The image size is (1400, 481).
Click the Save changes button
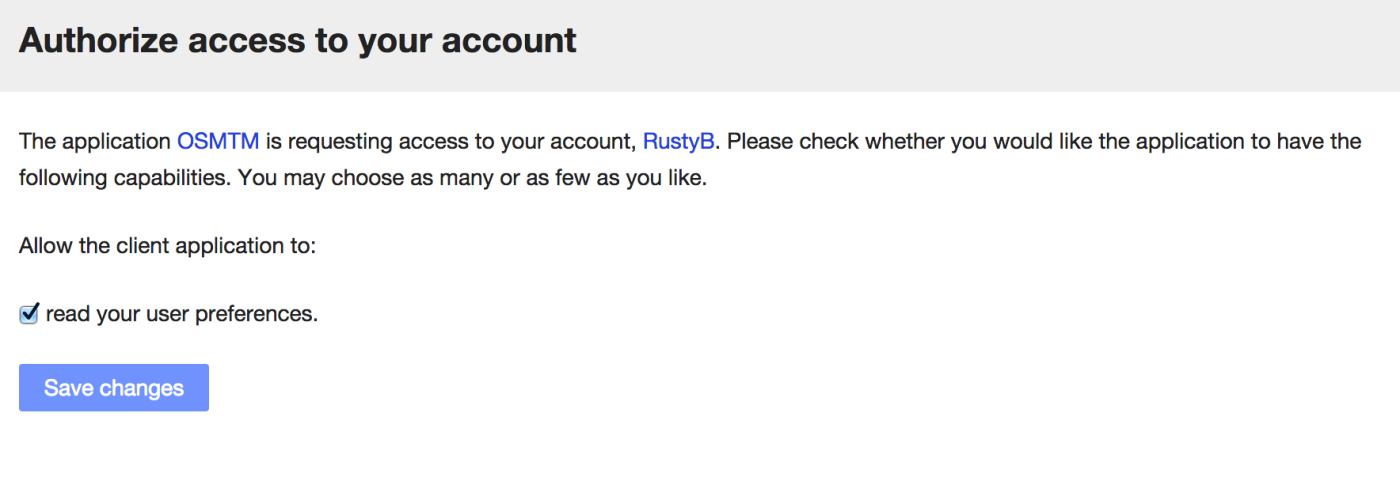pos(114,388)
